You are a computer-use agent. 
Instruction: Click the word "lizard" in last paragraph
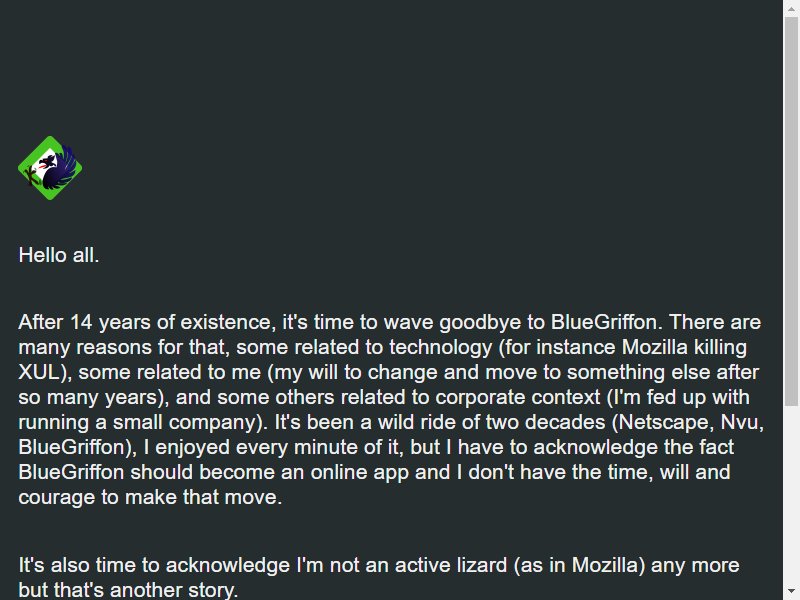pyautogui.click(x=477, y=565)
